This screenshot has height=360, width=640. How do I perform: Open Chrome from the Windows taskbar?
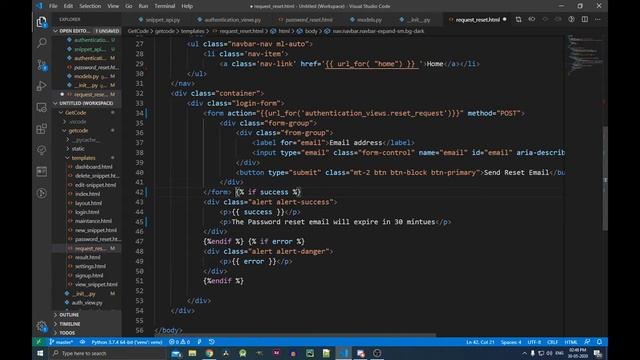tap(209, 353)
